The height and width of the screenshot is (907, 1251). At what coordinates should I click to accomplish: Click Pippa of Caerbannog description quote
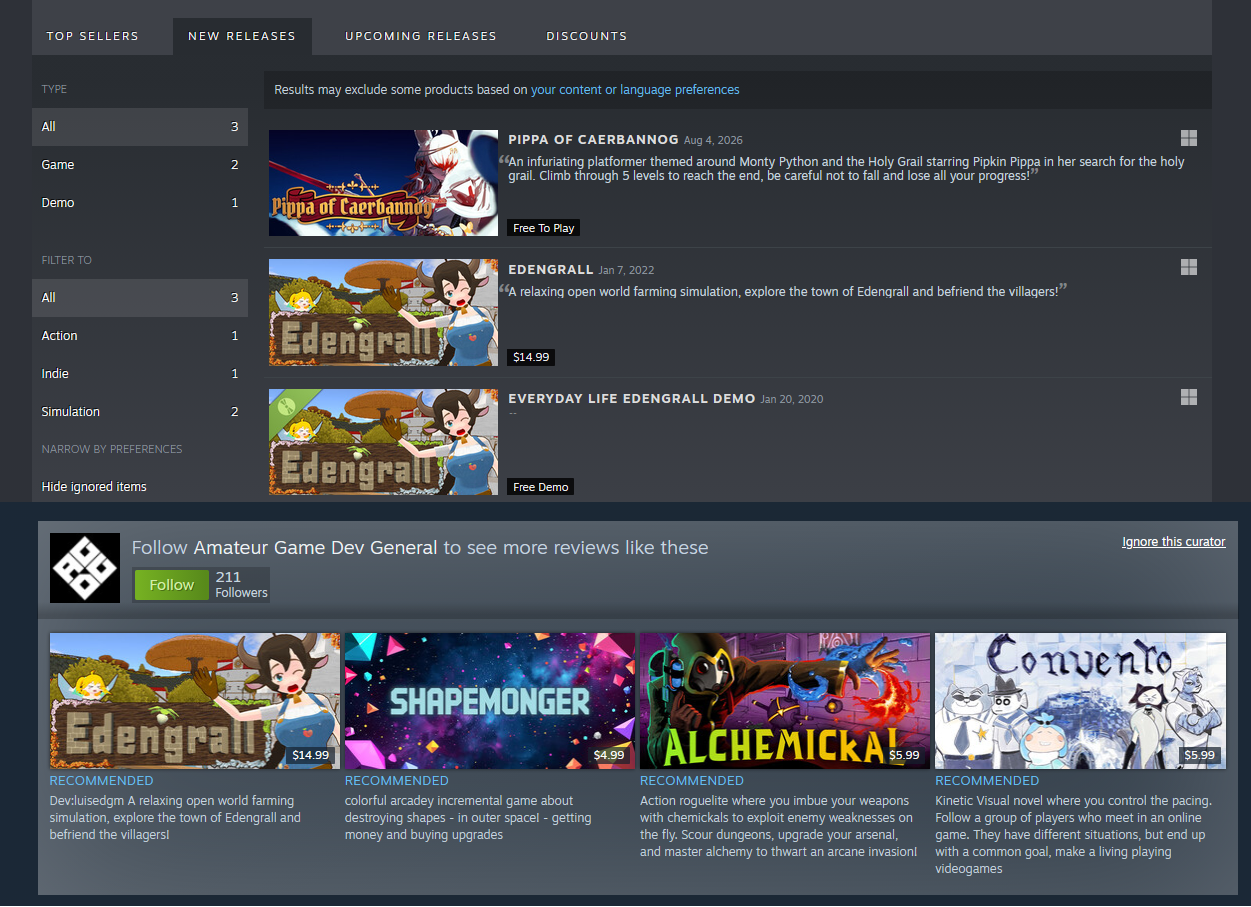pyautogui.click(x=846, y=168)
